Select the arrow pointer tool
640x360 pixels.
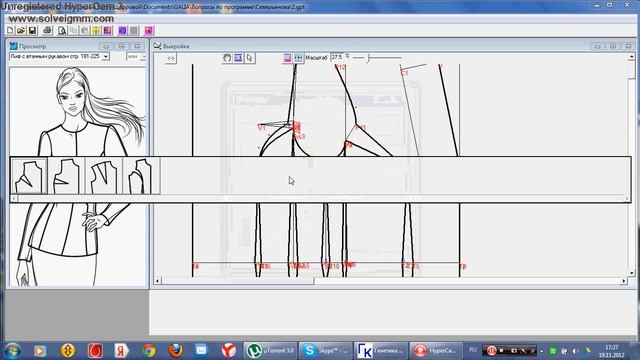click(249, 58)
